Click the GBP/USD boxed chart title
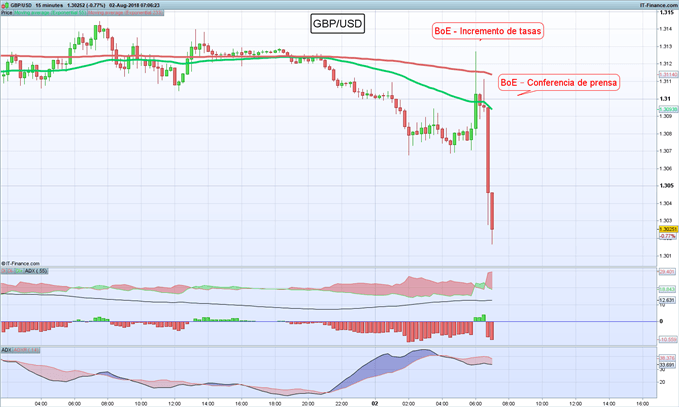Screen dimensions: 679x407 (x=337, y=24)
